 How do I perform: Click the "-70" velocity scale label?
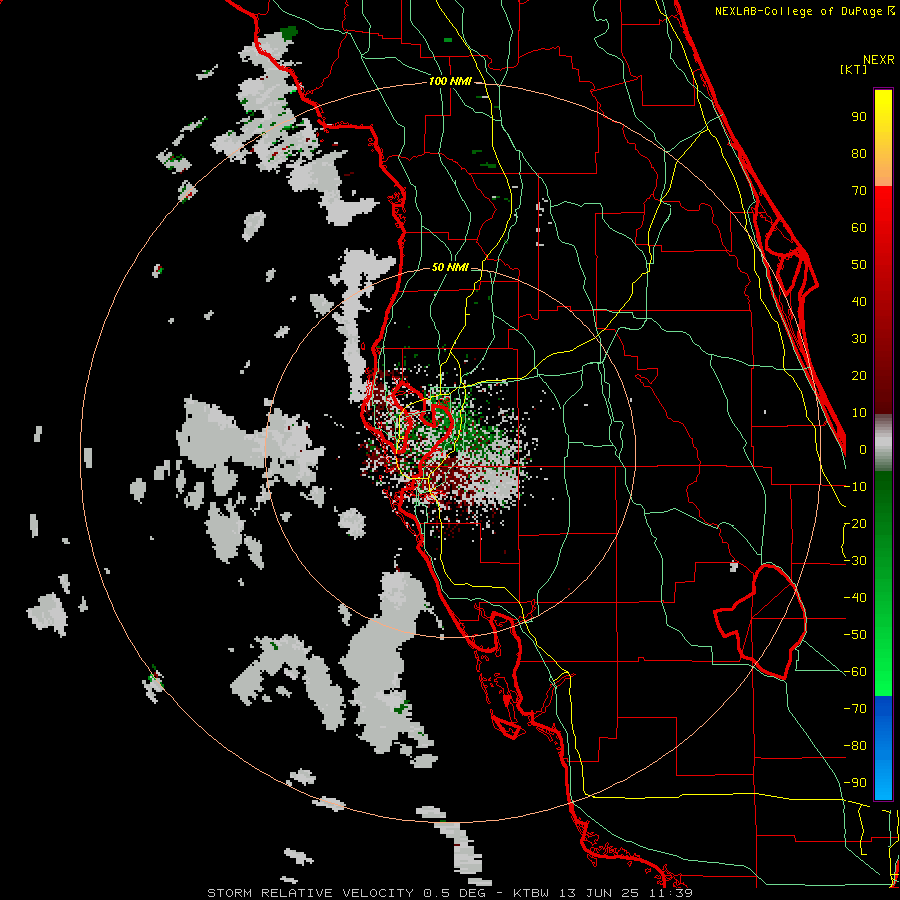pyautogui.click(x=855, y=709)
